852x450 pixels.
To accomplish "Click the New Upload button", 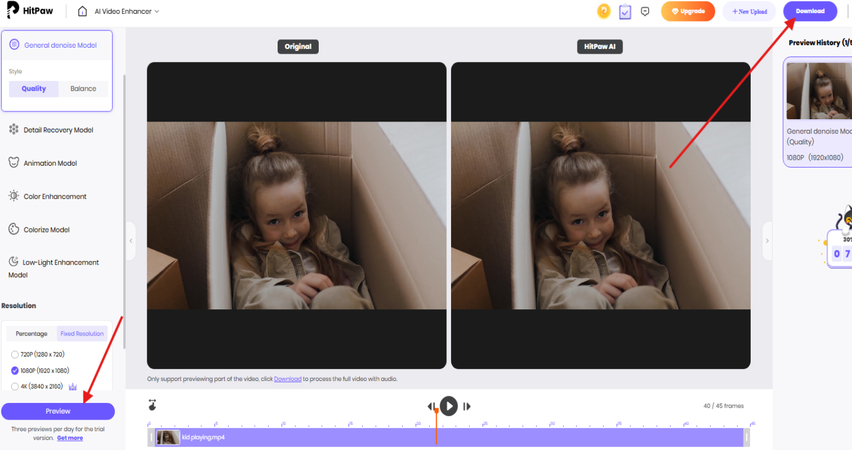I will (x=749, y=11).
